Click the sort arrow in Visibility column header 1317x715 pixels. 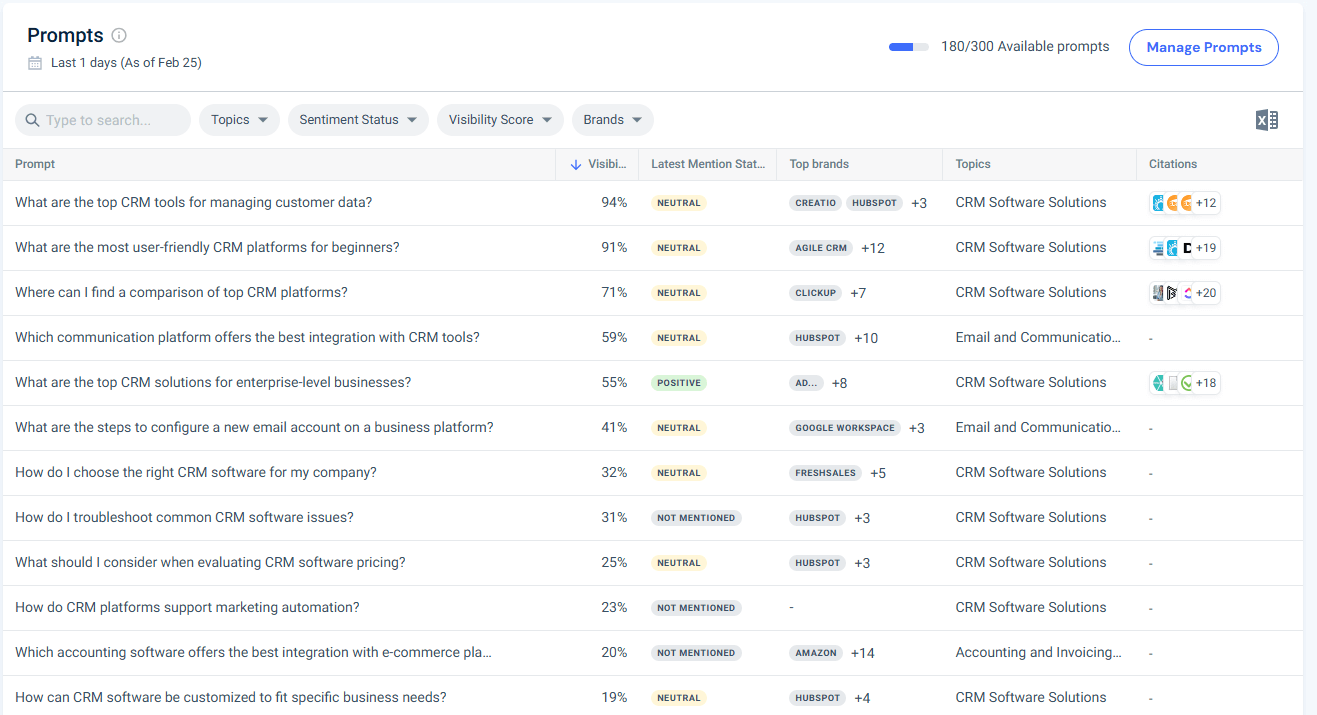(x=575, y=164)
